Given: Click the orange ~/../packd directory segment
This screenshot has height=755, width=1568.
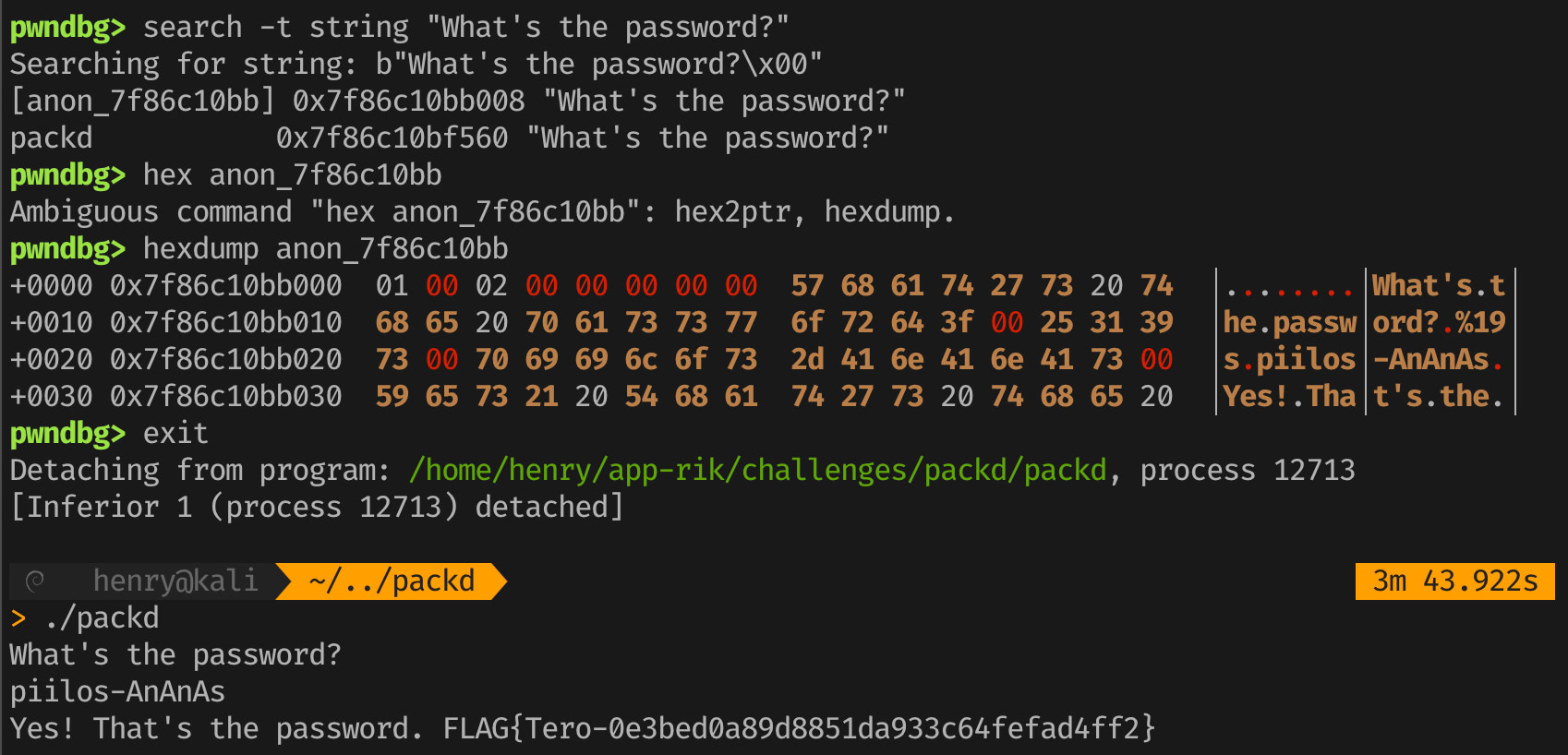Looking at the screenshot, I should pyautogui.click(x=392, y=581).
